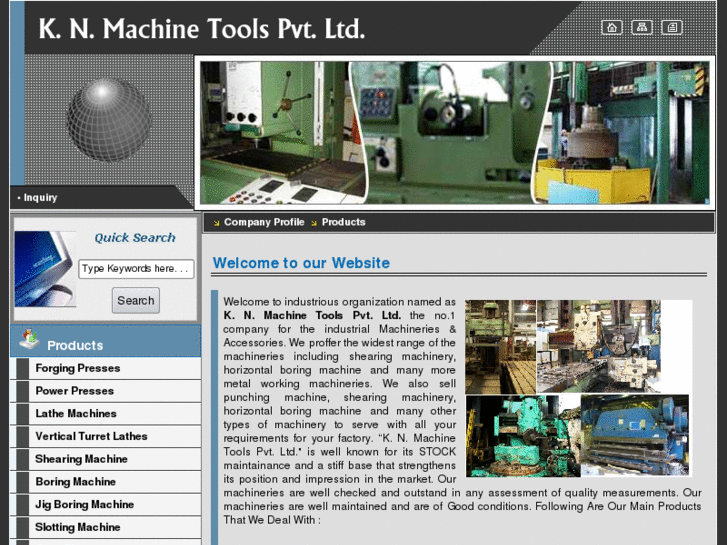
Task: Click the Quick Search computer image
Action: [x=45, y=269]
